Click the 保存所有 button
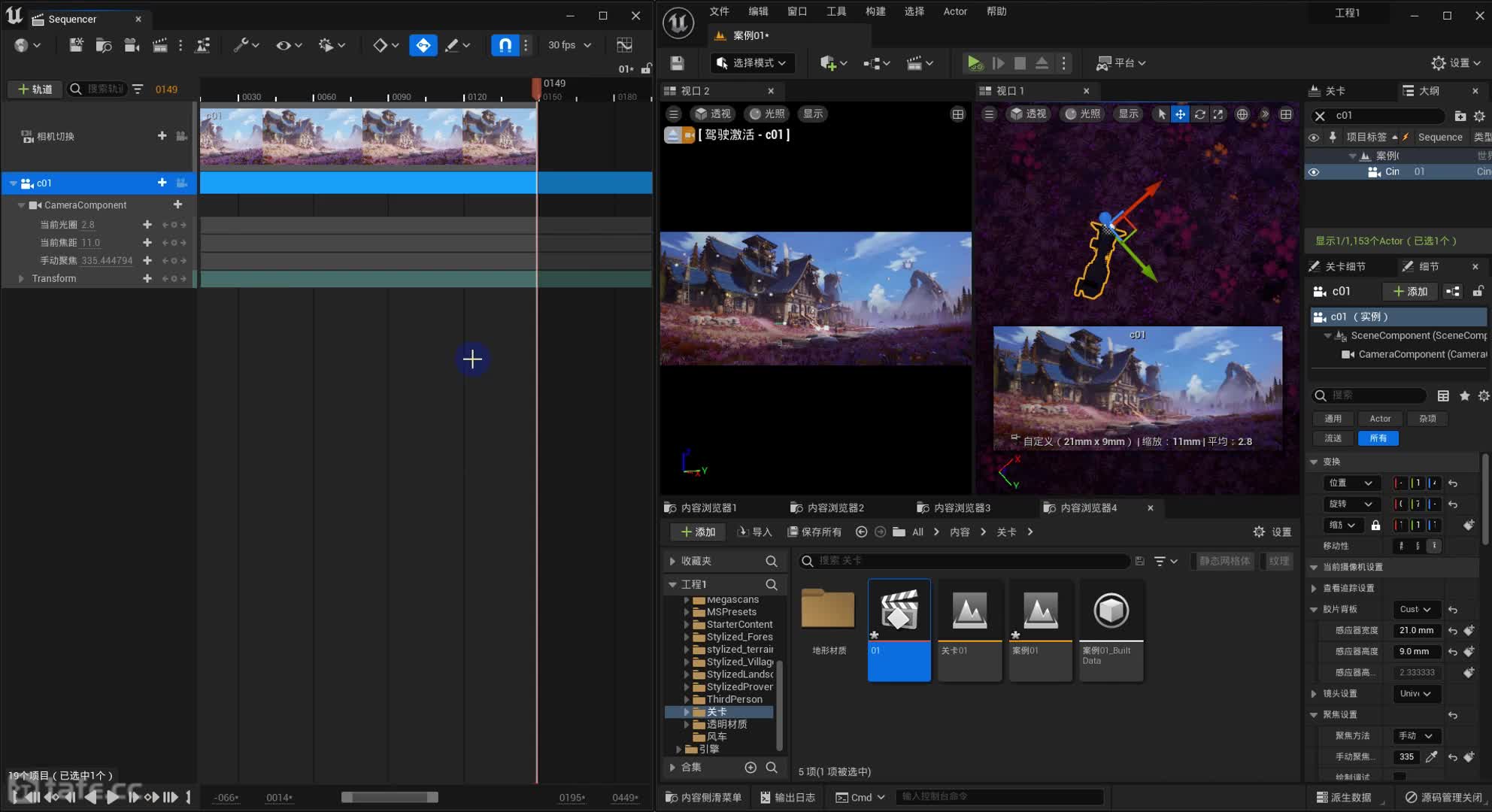This screenshot has height=812, width=1492. pyautogui.click(x=814, y=532)
